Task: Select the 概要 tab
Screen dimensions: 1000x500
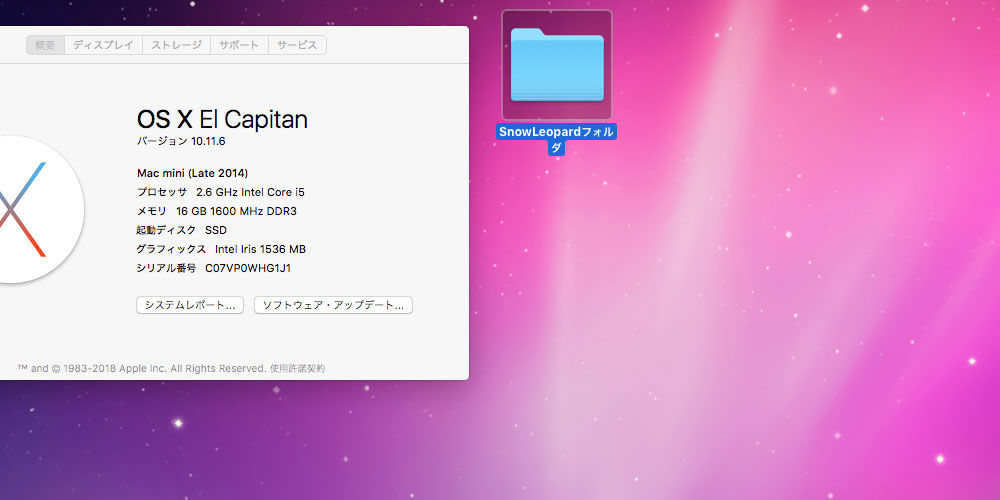Action: [x=45, y=45]
